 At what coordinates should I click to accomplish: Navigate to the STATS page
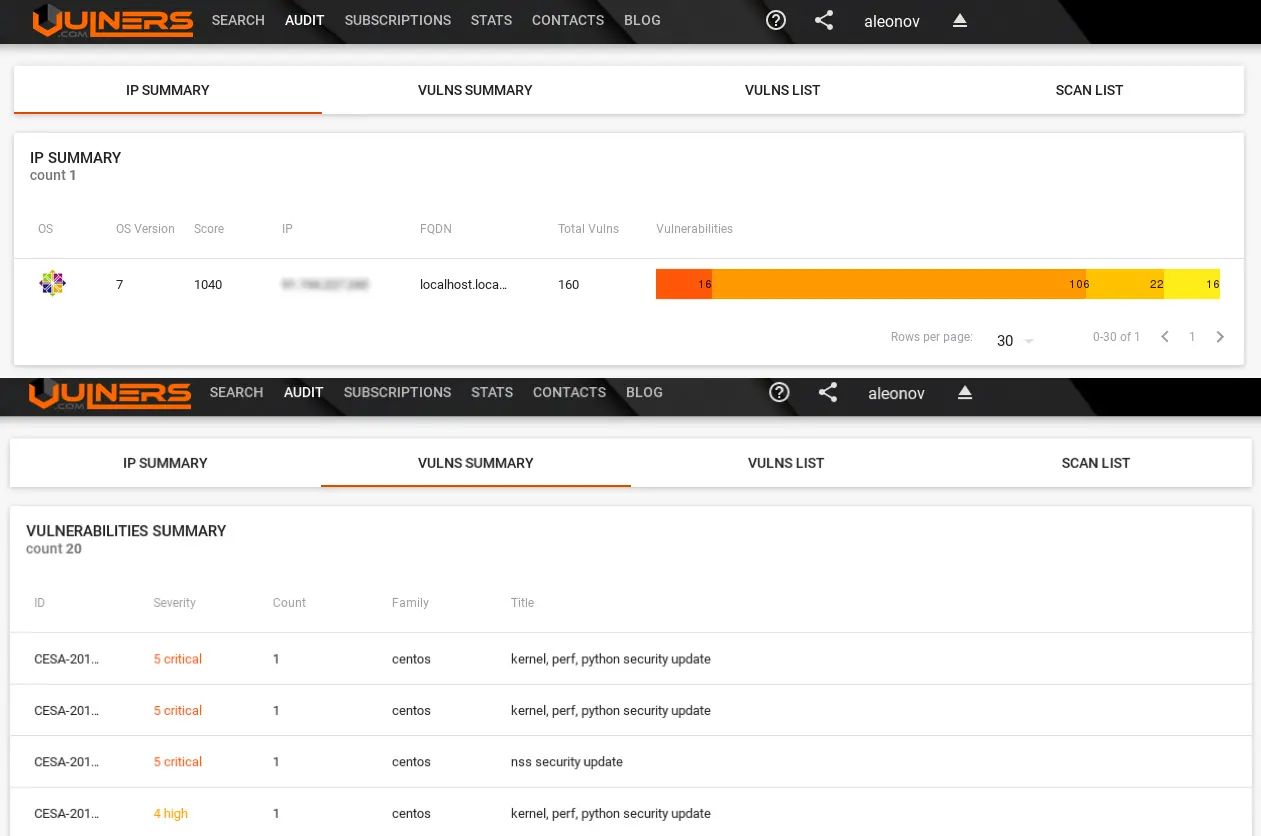(491, 20)
